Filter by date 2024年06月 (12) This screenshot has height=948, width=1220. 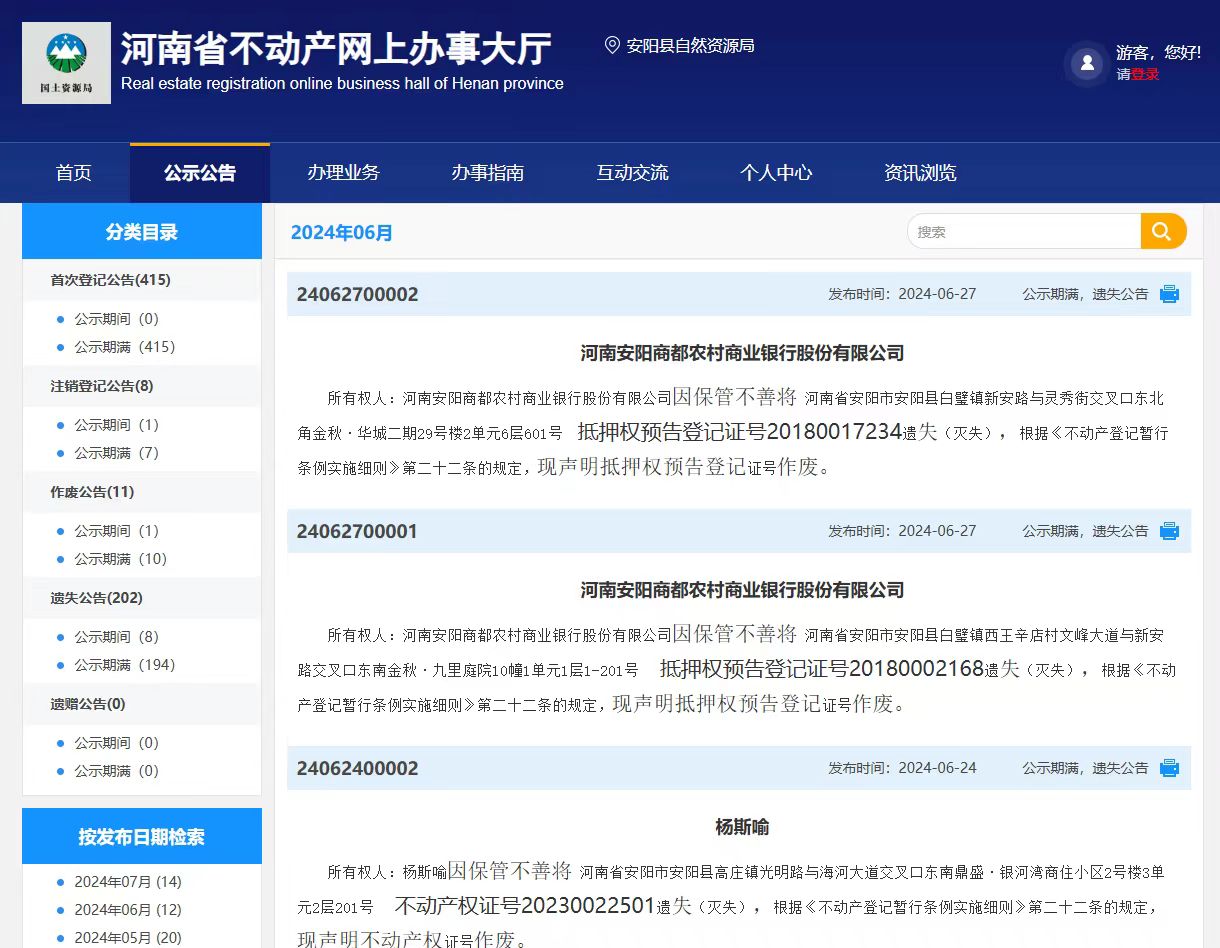point(128,910)
